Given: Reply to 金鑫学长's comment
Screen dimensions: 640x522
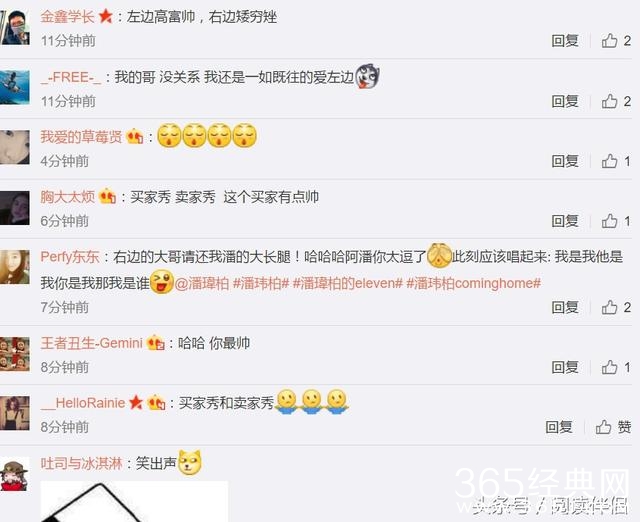Looking at the screenshot, I should click(565, 41).
